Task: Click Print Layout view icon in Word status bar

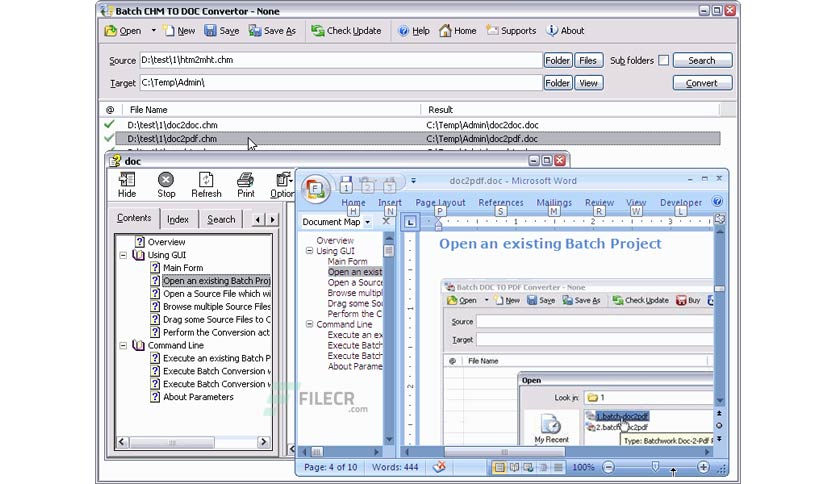Action: tap(499, 467)
